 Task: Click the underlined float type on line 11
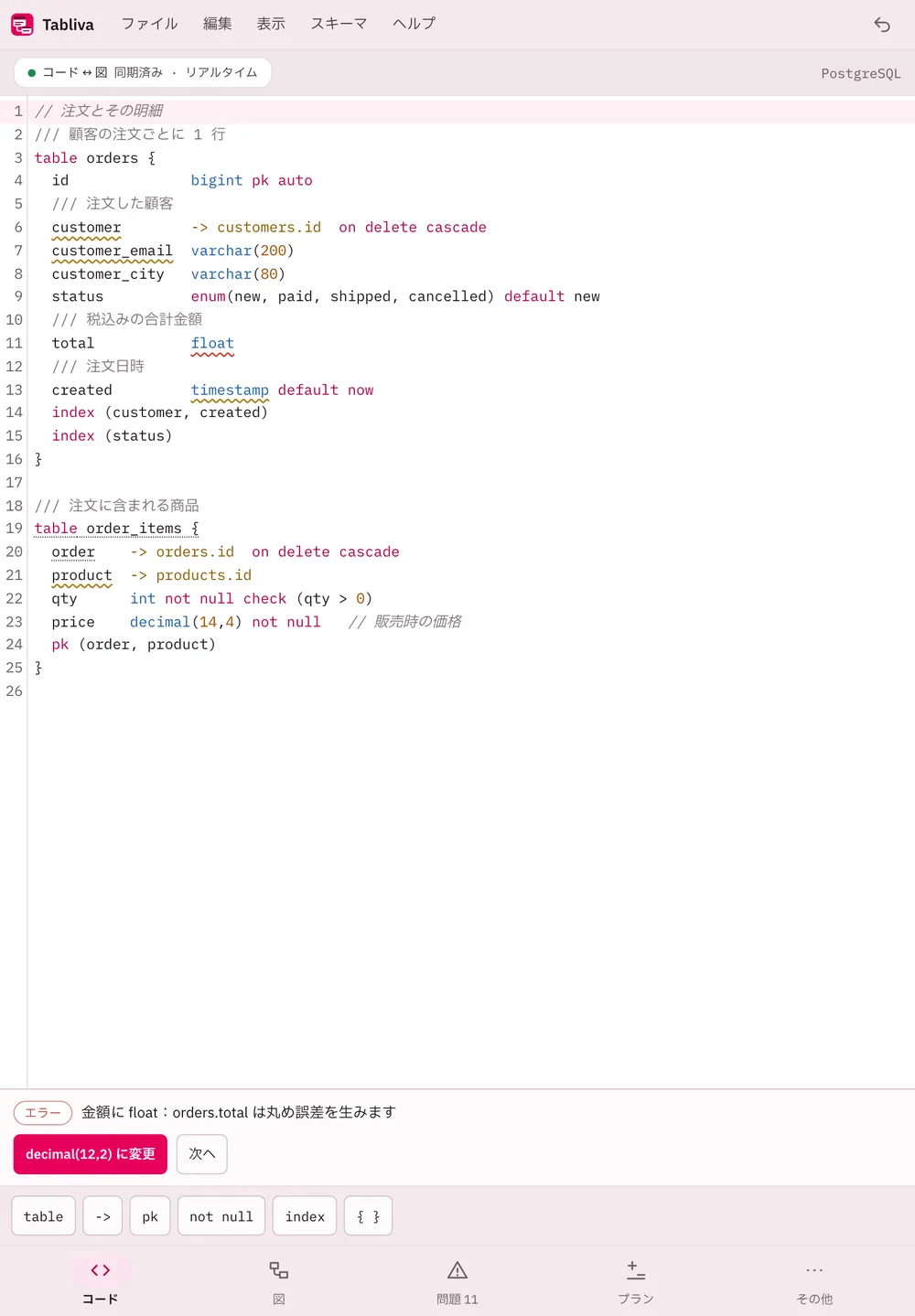tap(212, 343)
